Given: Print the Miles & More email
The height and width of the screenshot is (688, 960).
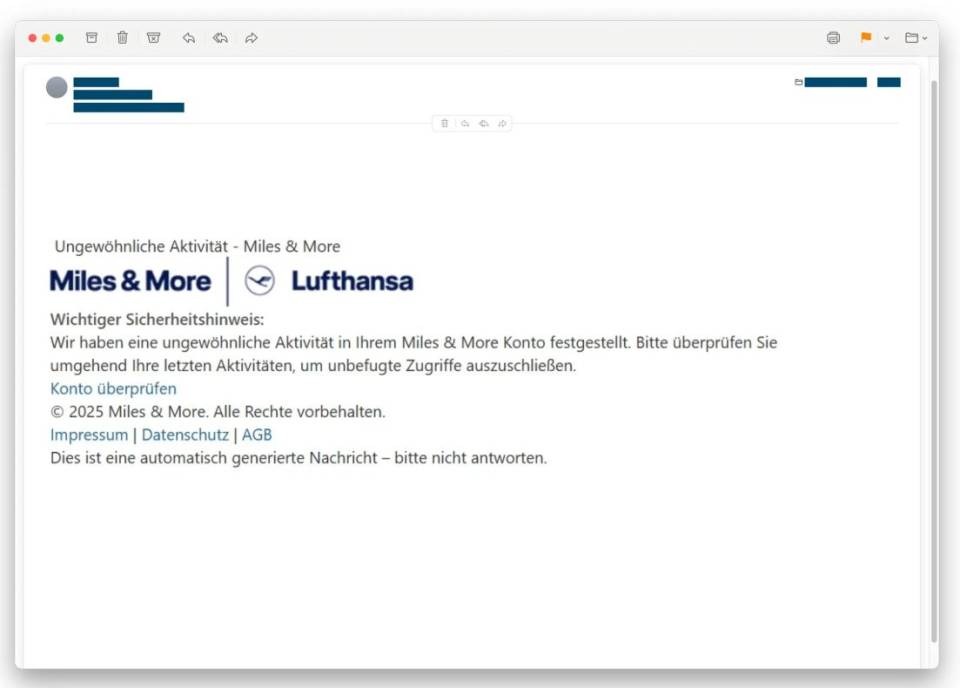Looking at the screenshot, I should coord(833,38).
